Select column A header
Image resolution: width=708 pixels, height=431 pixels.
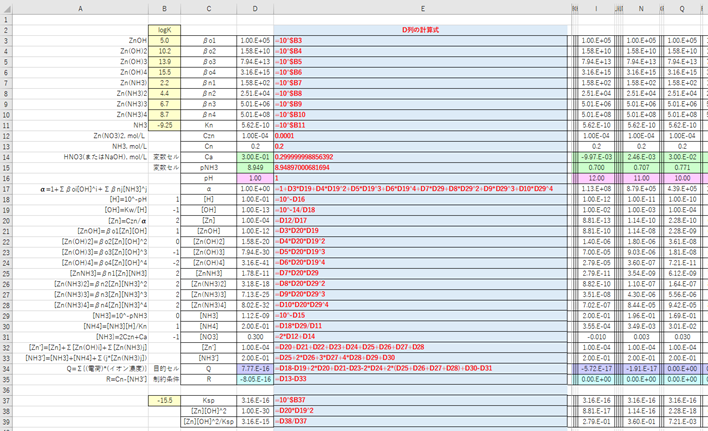80,9
